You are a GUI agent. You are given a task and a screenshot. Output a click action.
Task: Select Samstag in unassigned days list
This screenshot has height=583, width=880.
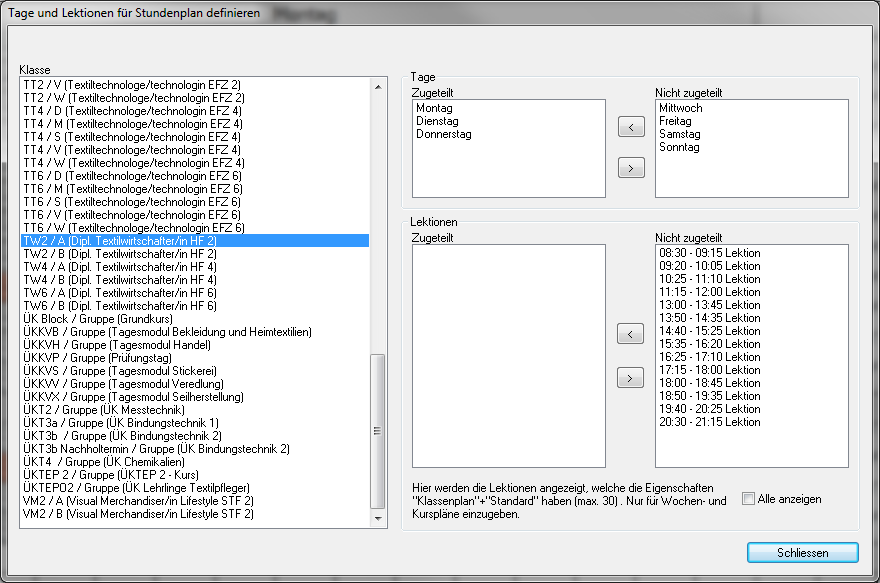point(679,134)
